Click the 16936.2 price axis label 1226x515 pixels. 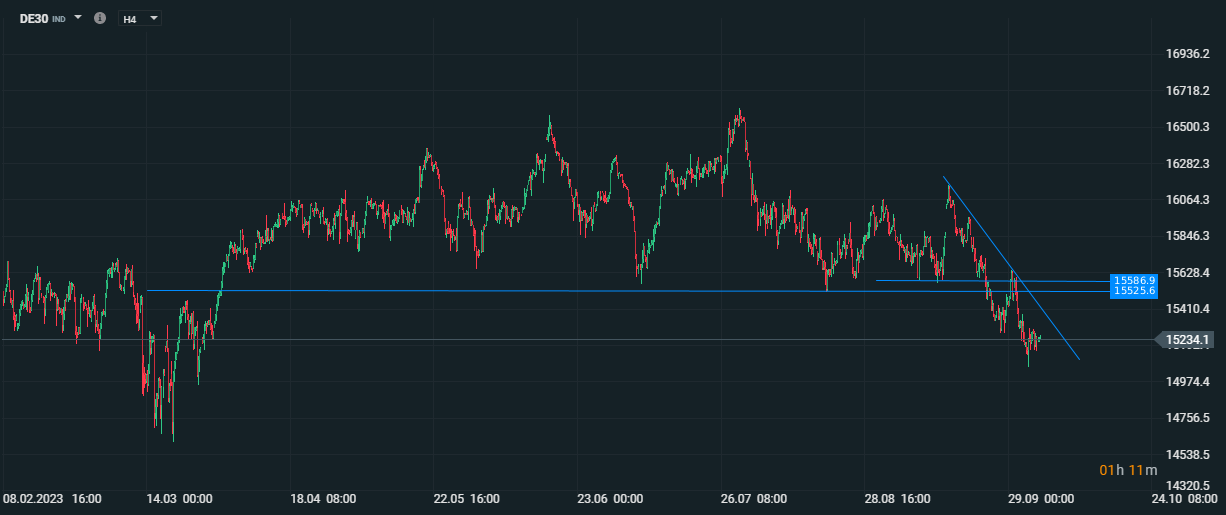pyautogui.click(x=1187, y=54)
